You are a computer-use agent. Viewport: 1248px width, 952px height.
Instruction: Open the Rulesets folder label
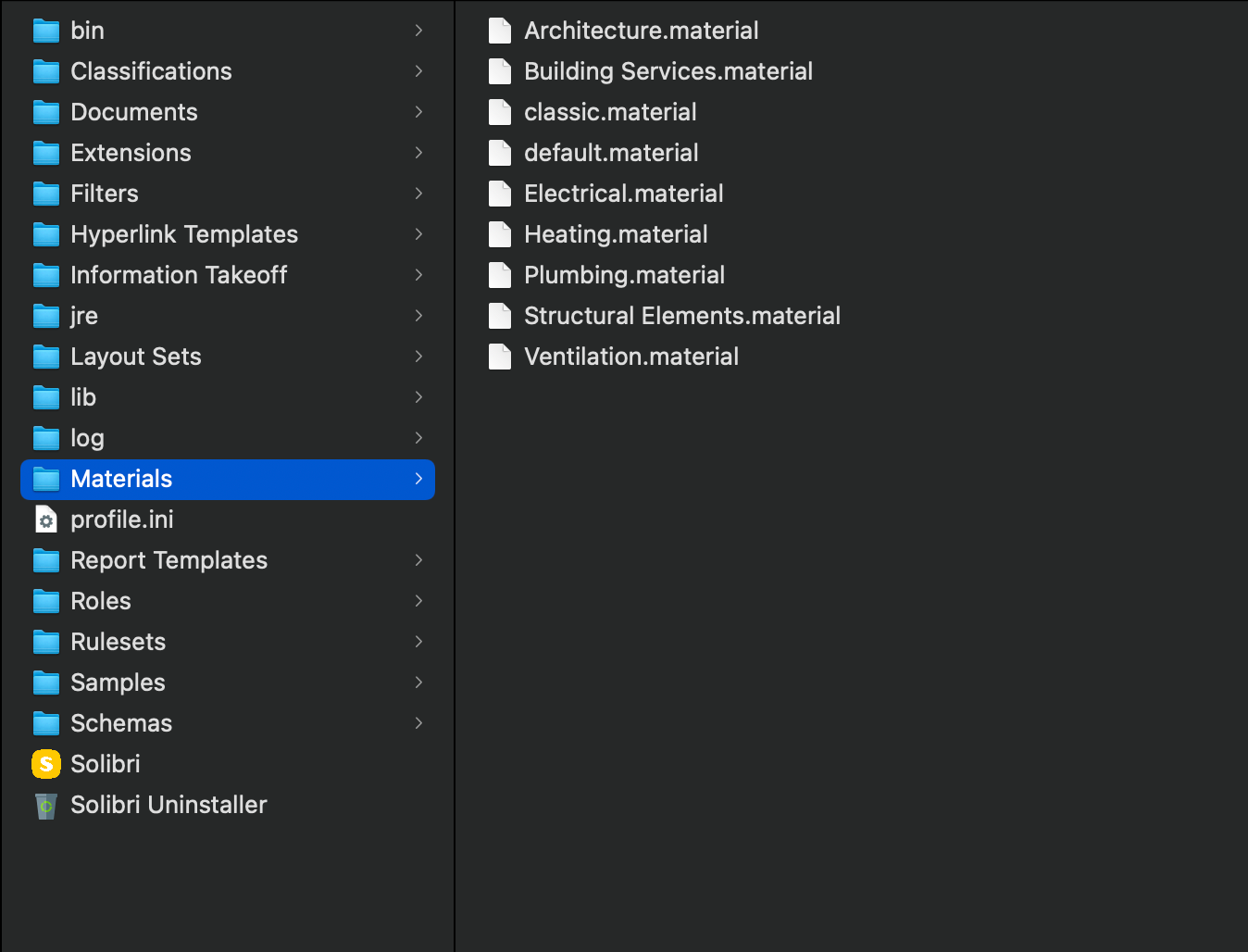119,642
